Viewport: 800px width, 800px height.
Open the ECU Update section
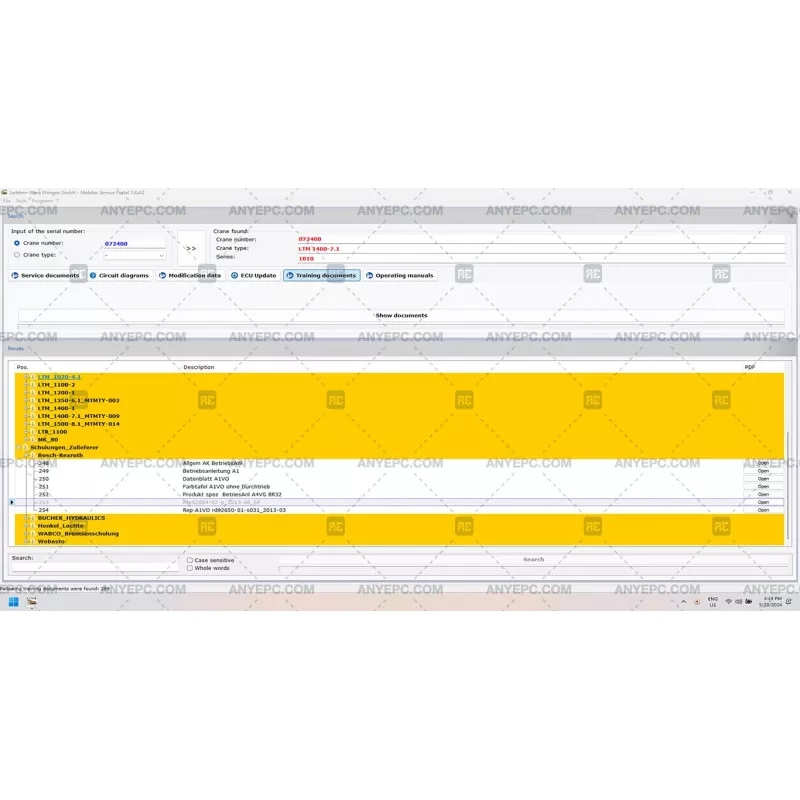(254, 275)
